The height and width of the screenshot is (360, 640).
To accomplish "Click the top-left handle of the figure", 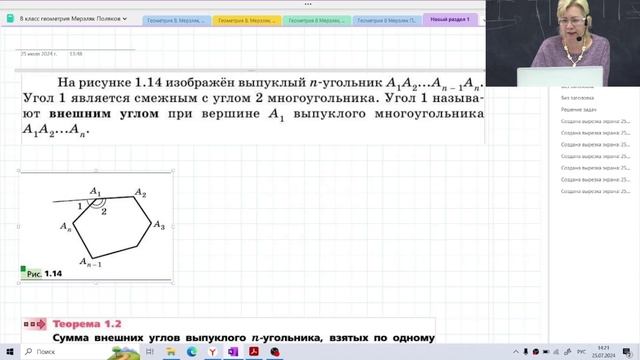I will tap(18, 171).
